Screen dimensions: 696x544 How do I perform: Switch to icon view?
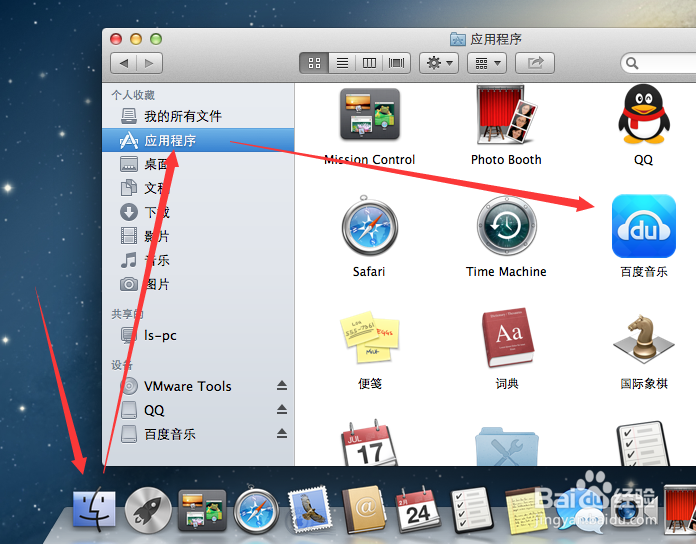click(314, 63)
